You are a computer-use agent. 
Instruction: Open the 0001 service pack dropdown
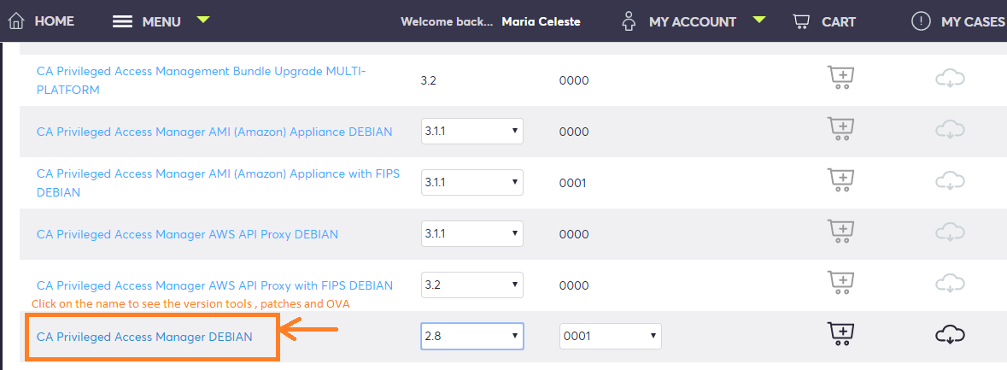tap(610, 336)
